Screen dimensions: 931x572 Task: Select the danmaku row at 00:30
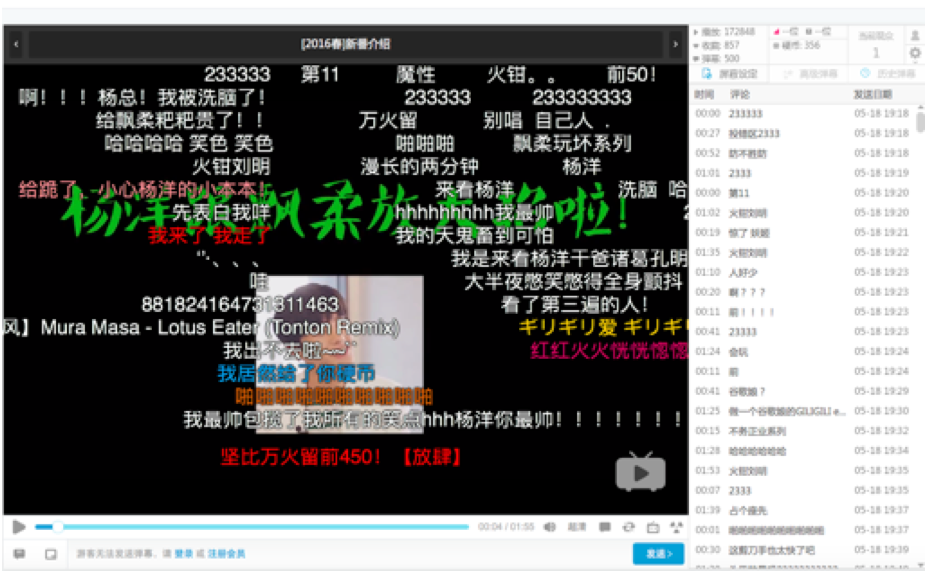coord(803,550)
